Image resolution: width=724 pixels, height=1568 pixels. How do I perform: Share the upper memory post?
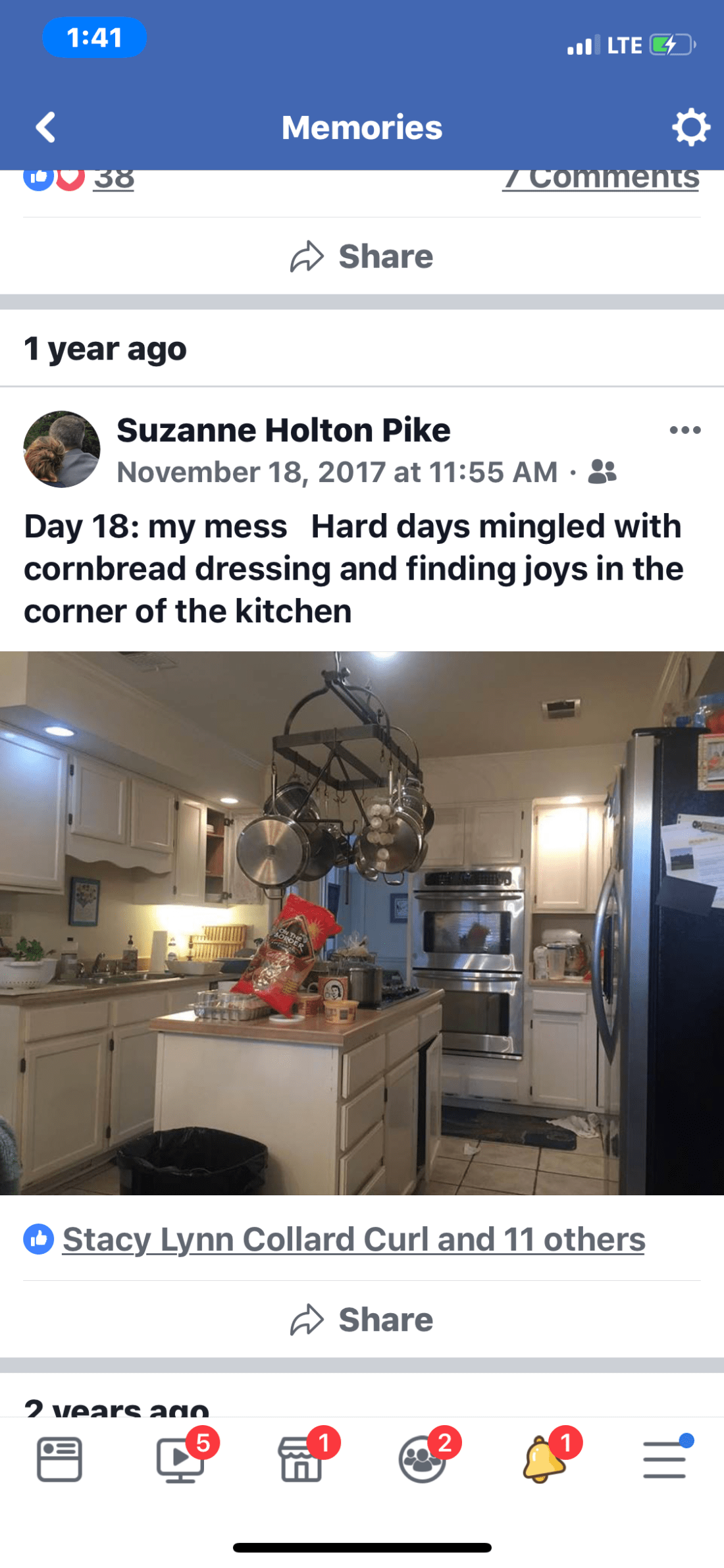(362, 256)
